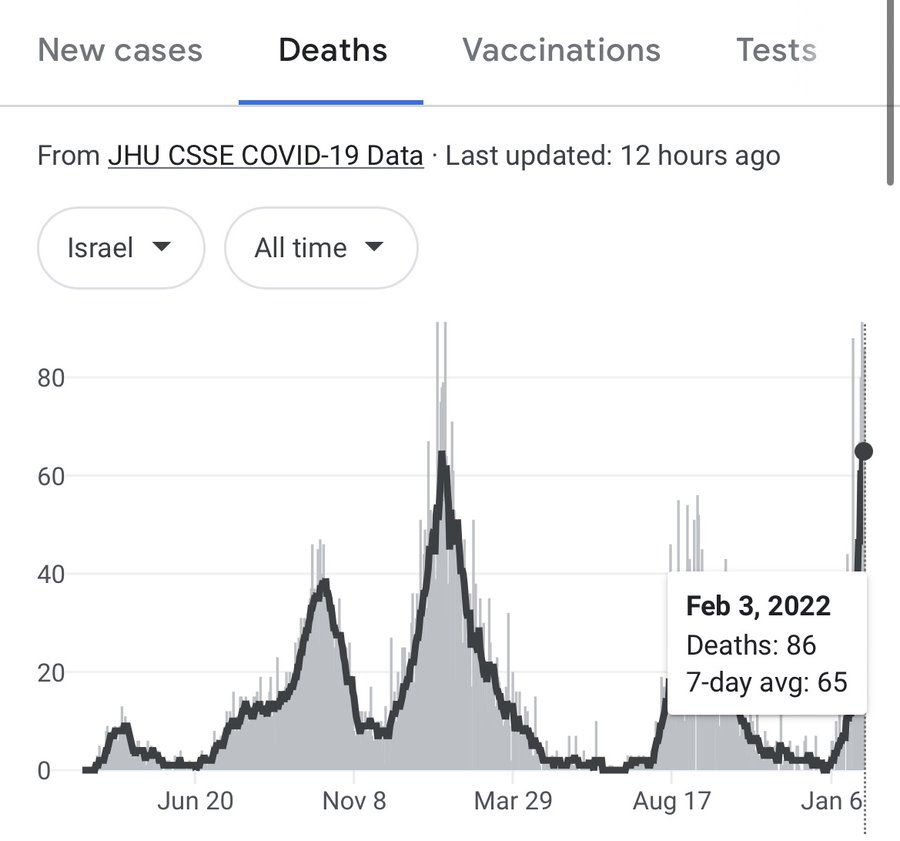Click the caret arrow beside Israel
Viewport: 900px width, 841px height.
[x=161, y=248]
